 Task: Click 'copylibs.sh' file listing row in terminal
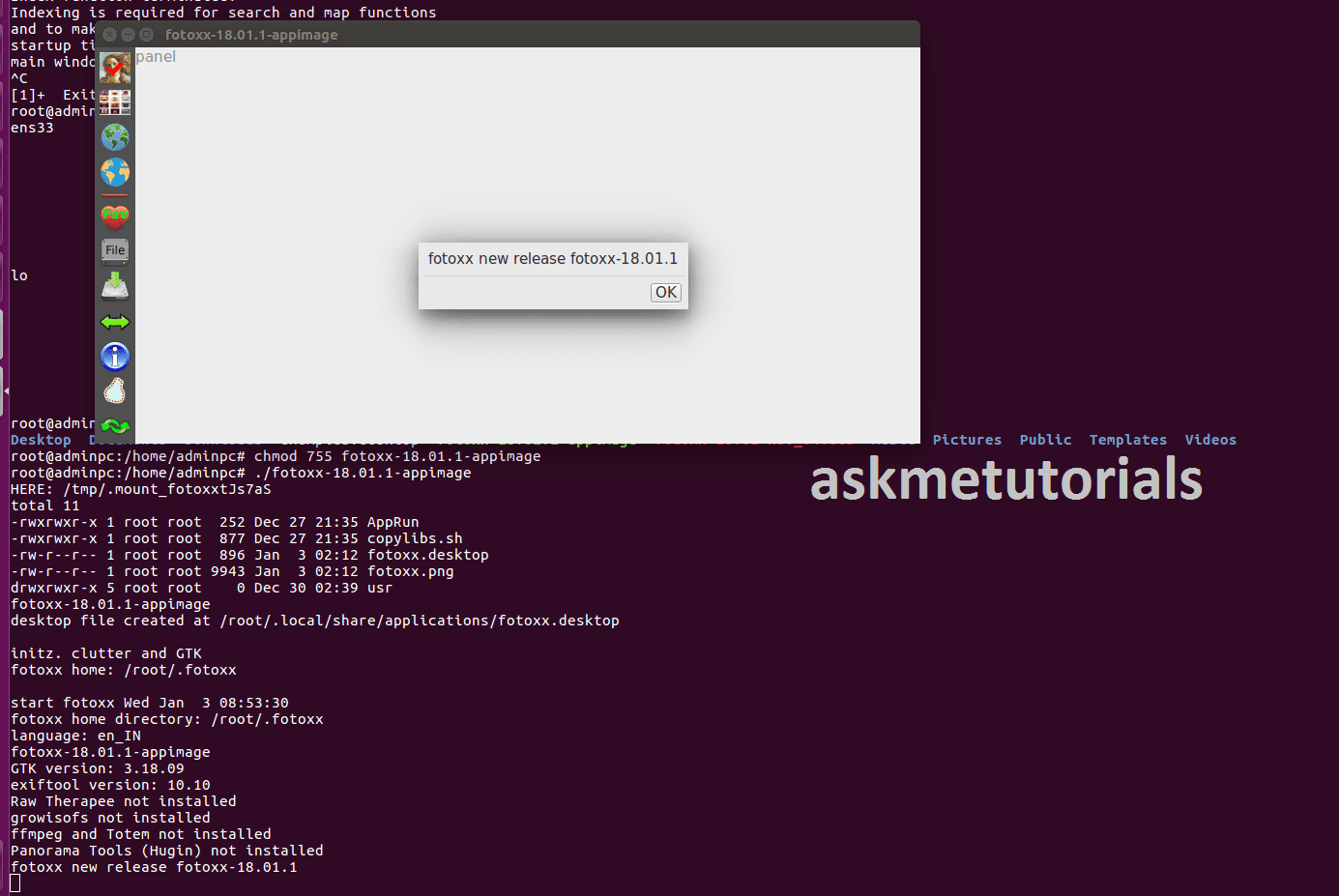pyautogui.click(x=237, y=538)
